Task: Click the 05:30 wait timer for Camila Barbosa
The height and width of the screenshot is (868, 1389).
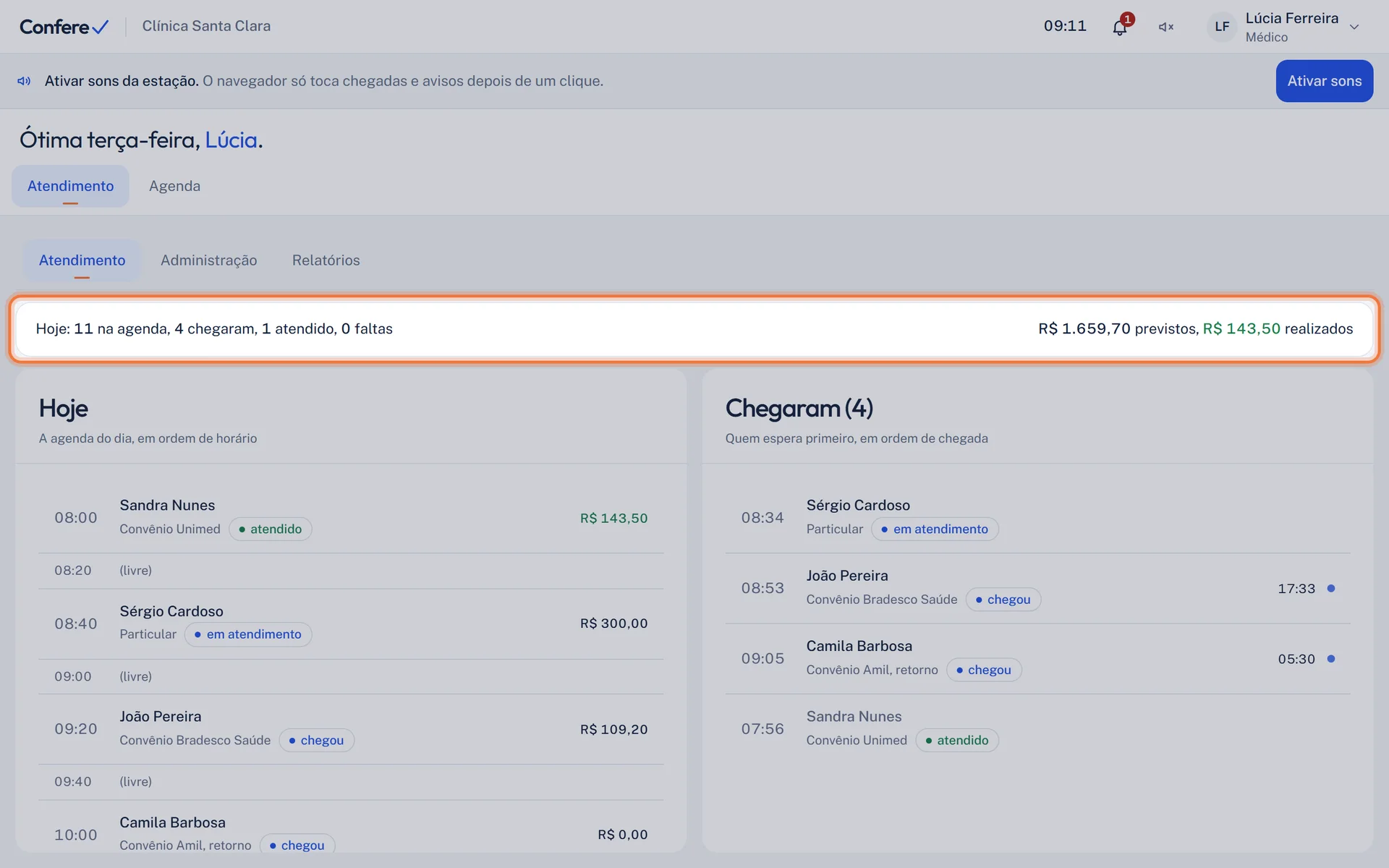Action: pos(1296,659)
